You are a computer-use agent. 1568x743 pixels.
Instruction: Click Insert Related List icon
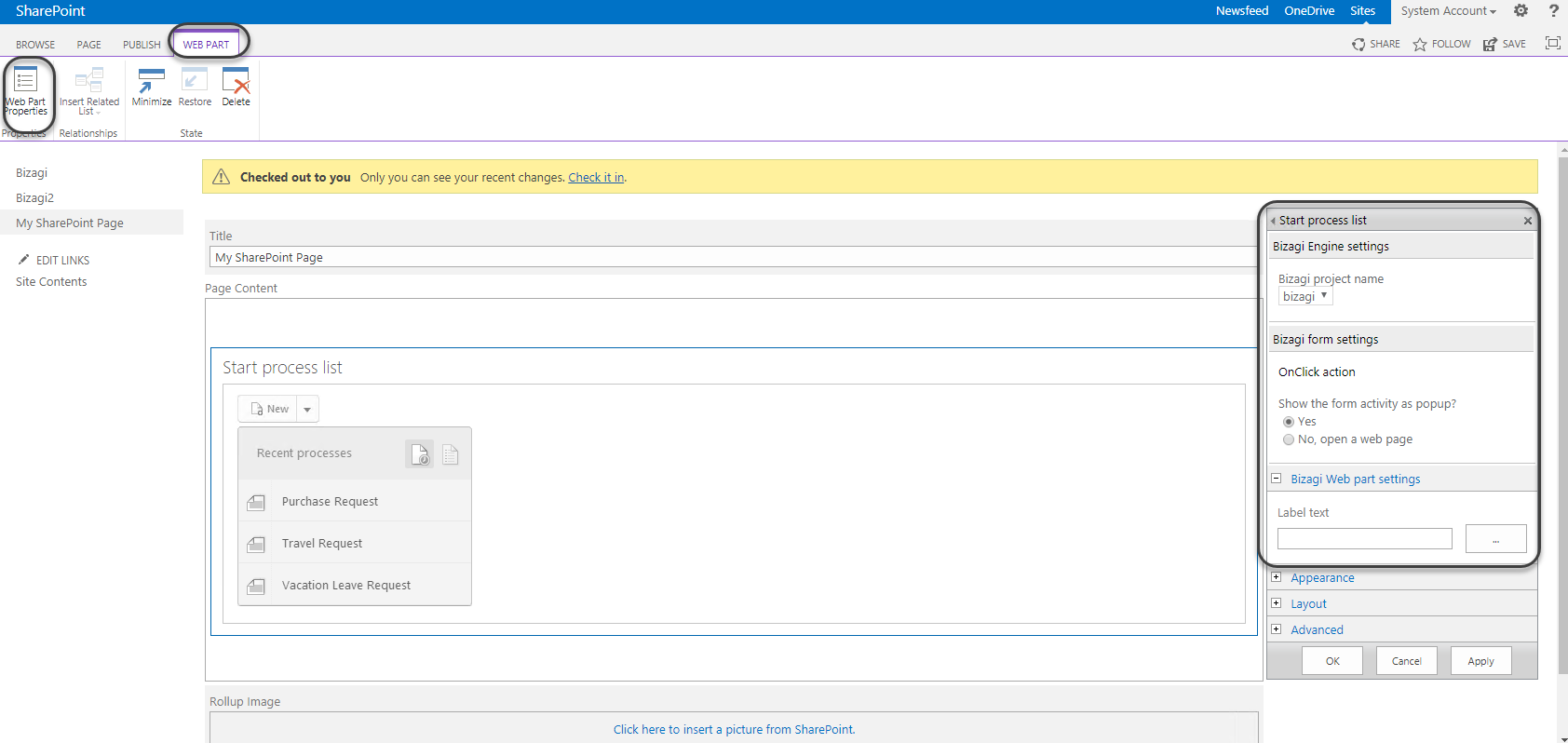(89, 80)
